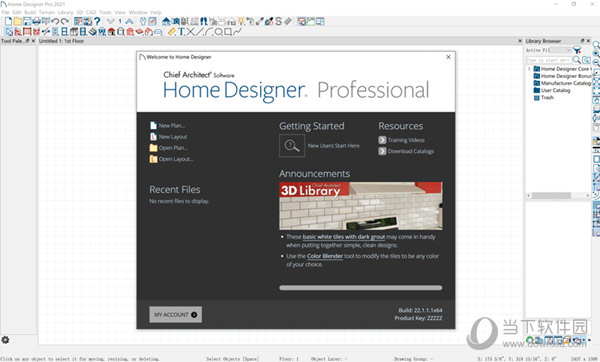Open the 3D Library announcement image
Viewport: 600px width, 362px height.
pyautogui.click(x=361, y=206)
